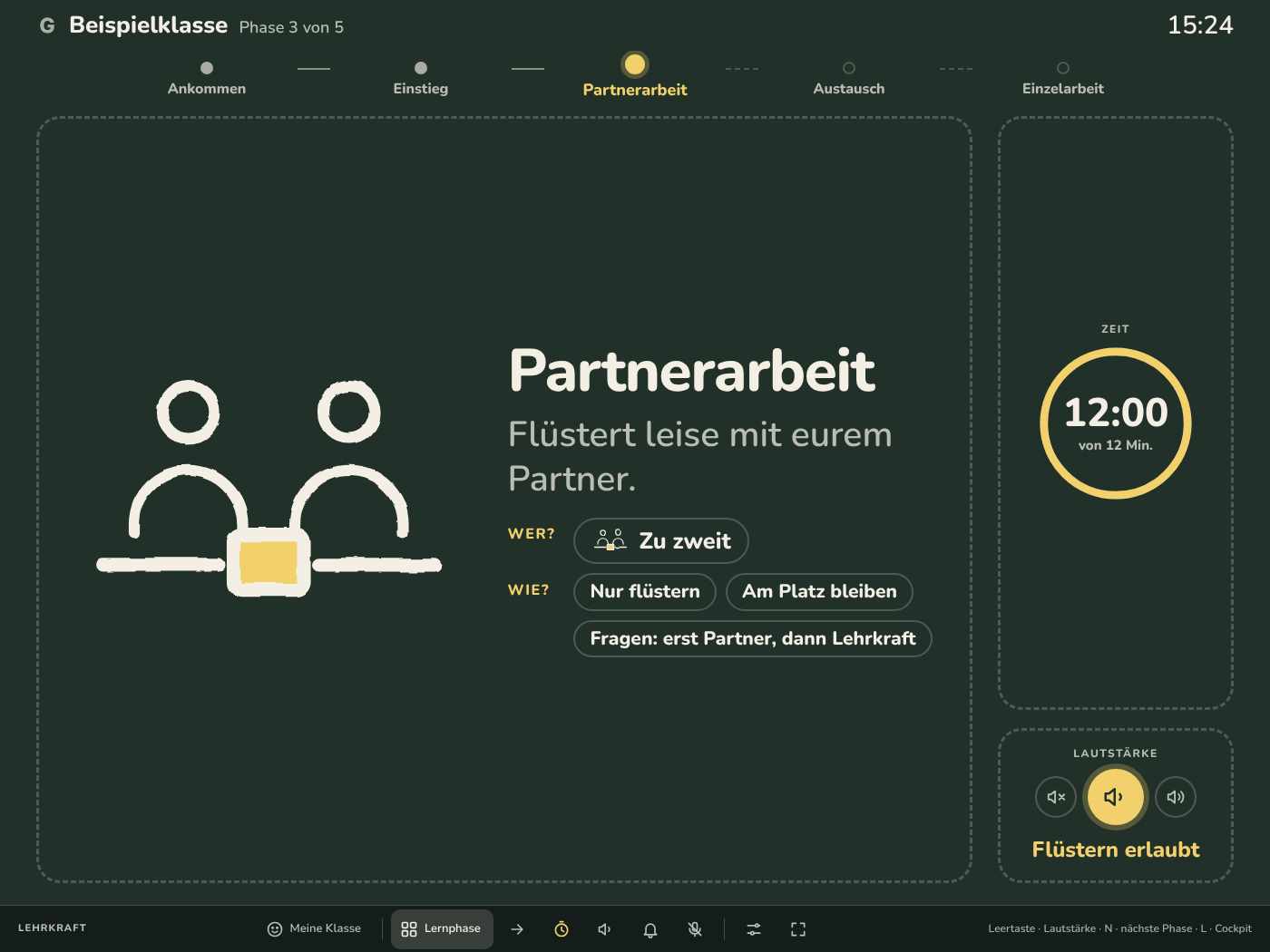Select the whisper volume level button
The height and width of the screenshot is (952, 1270).
pos(1116,797)
